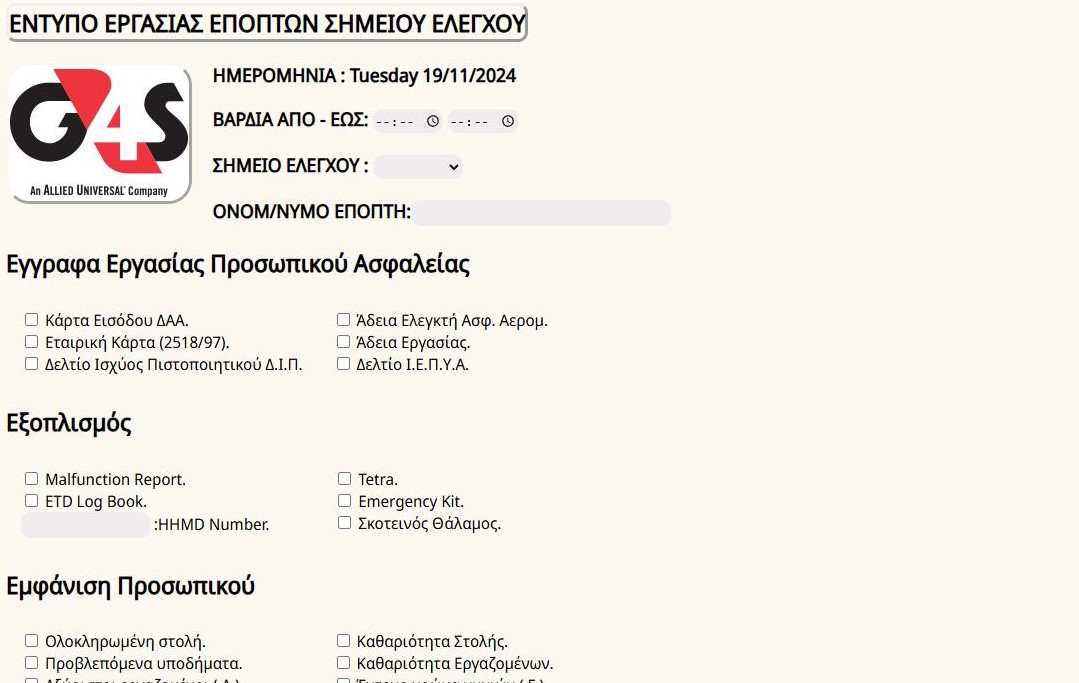The height and width of the screenshot is (683, 1079).
Task: Check the Emergency Kit option
Action: [x=345, y=500]
